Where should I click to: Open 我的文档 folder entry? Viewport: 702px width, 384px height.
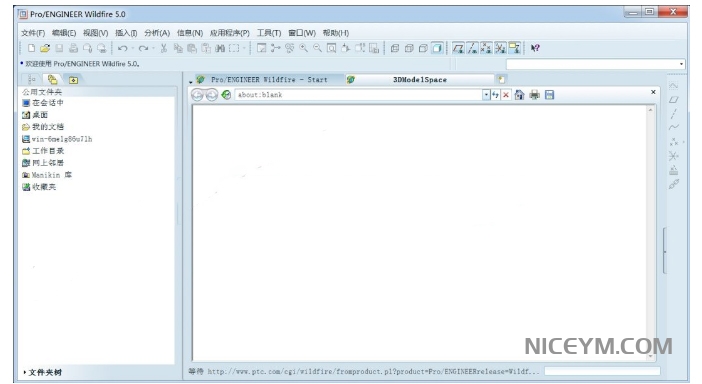point(43,127)
